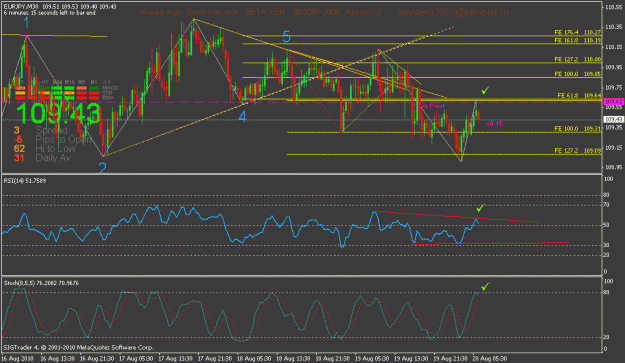This screenshot has width=625, height=363.
Task: Click the 110.35 price axis value
Action: pyautogui.click(x=614, y=27)
